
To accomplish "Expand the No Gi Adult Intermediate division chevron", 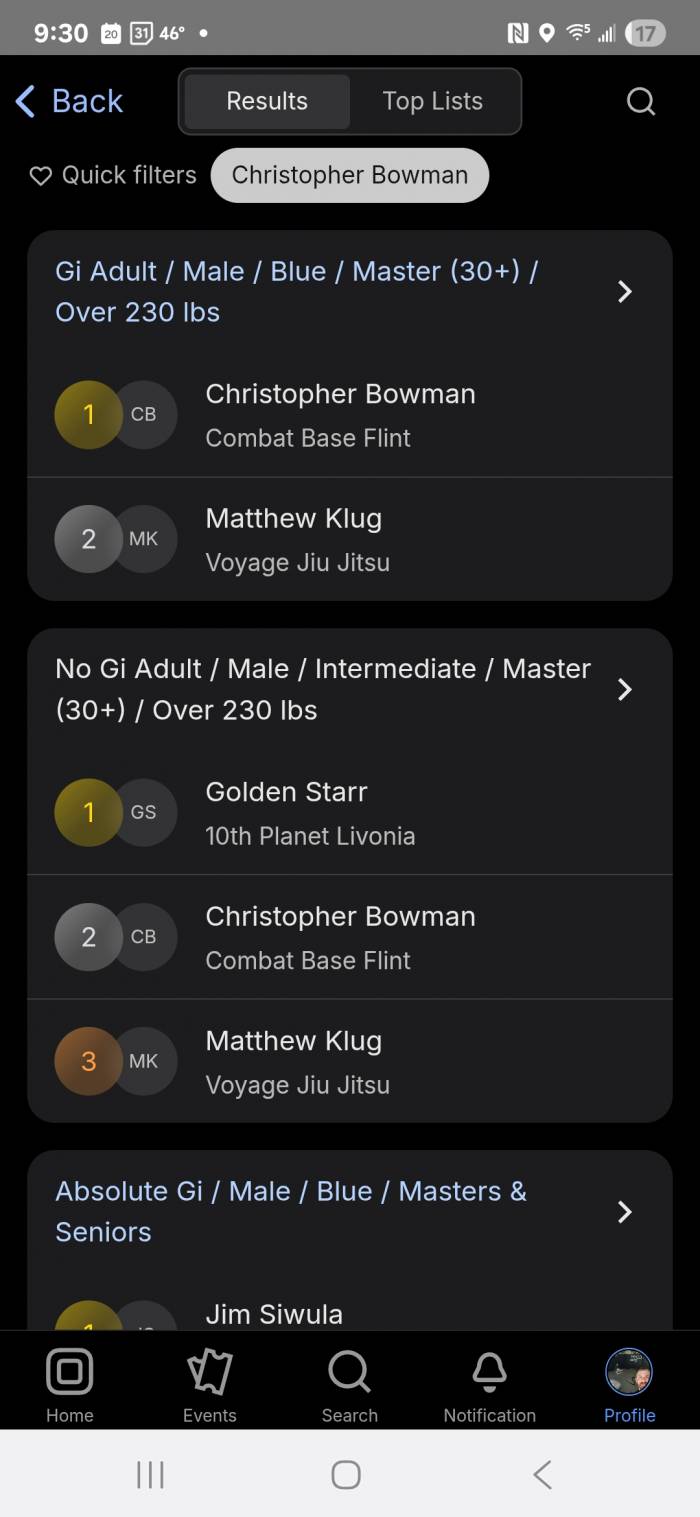I will point(625,689).
